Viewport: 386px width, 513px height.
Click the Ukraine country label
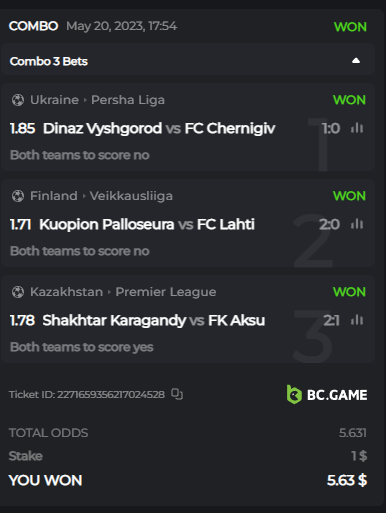pyautogui.click(x=54, y=100)
